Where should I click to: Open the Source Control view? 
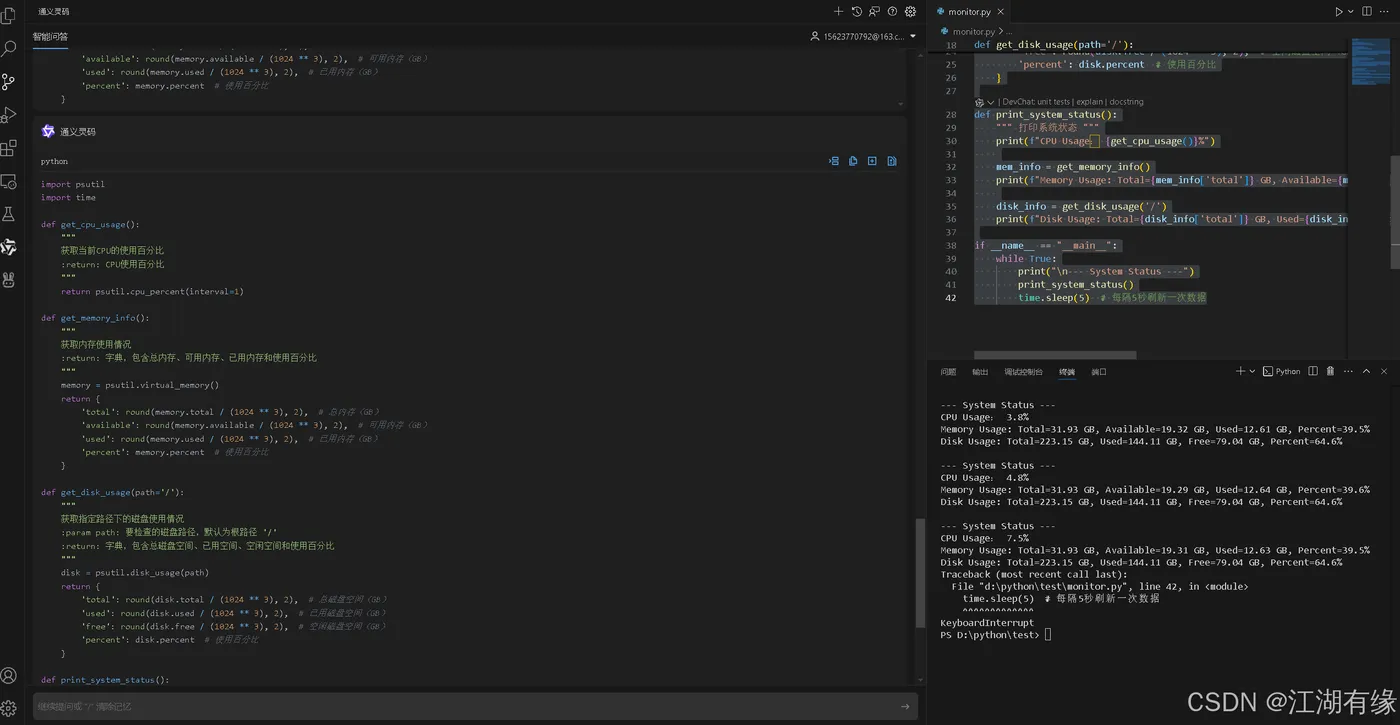pos(9,81)
